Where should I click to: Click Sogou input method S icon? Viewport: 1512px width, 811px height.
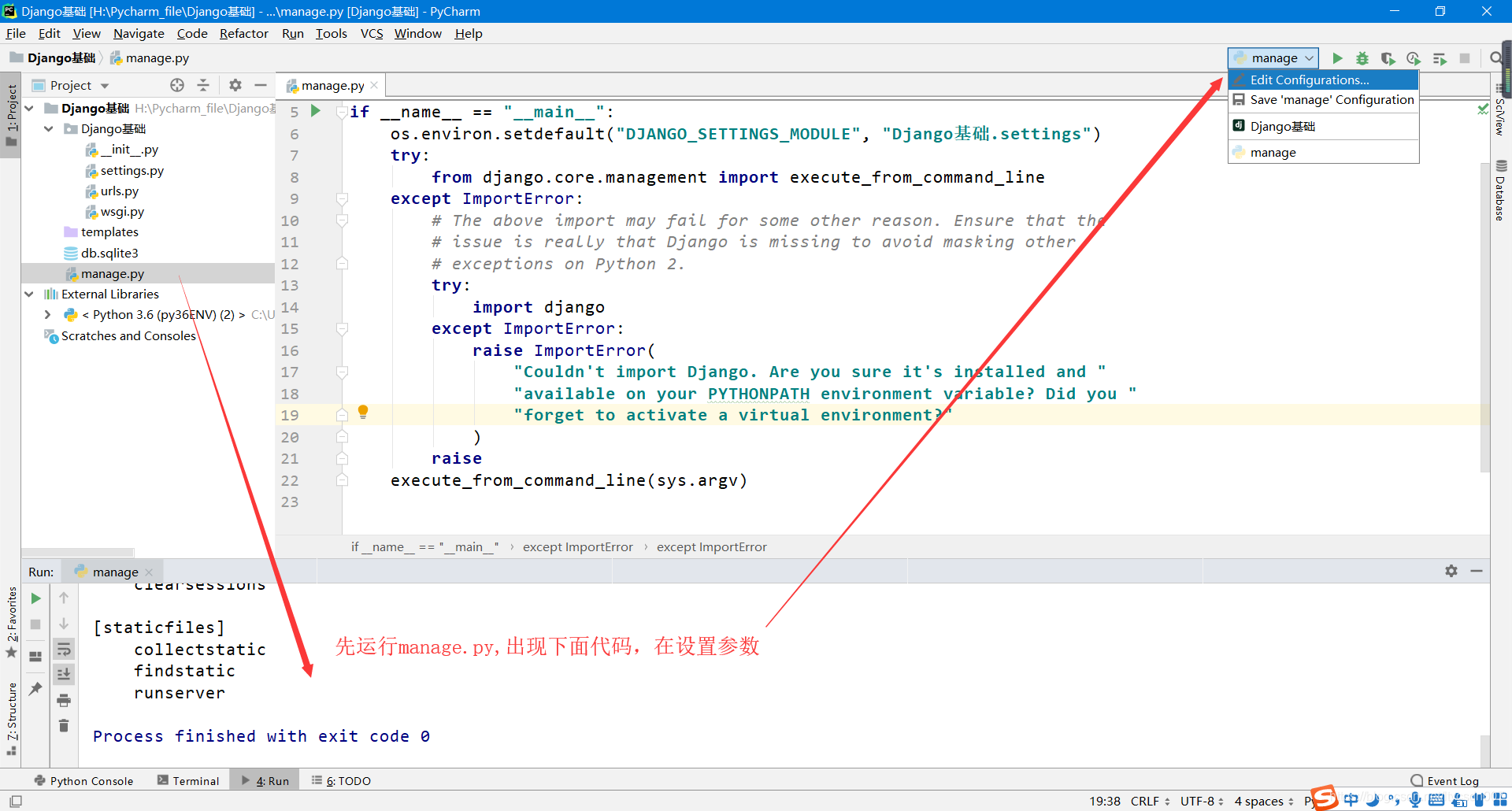coord(1325,798)
